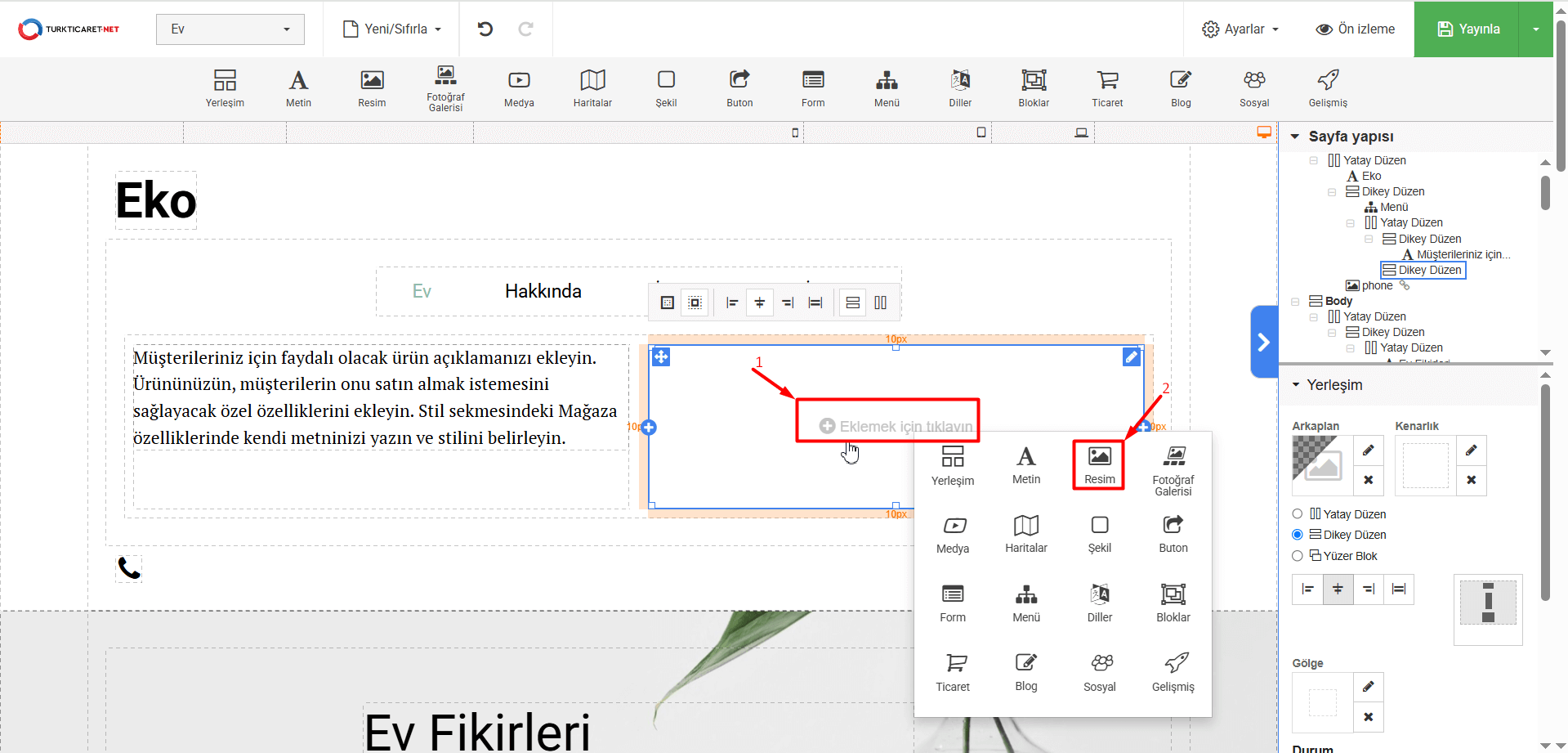Remove Gölge with the X icon
Screen dimensions: 1568x753
click(x=1368, y=717)
